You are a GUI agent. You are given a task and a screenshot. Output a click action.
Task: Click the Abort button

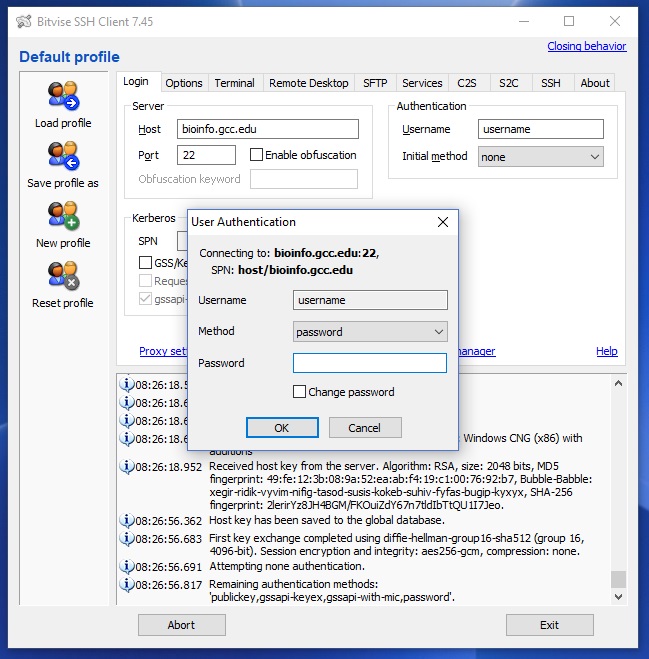pyautogui.click(x=182, y=625)
